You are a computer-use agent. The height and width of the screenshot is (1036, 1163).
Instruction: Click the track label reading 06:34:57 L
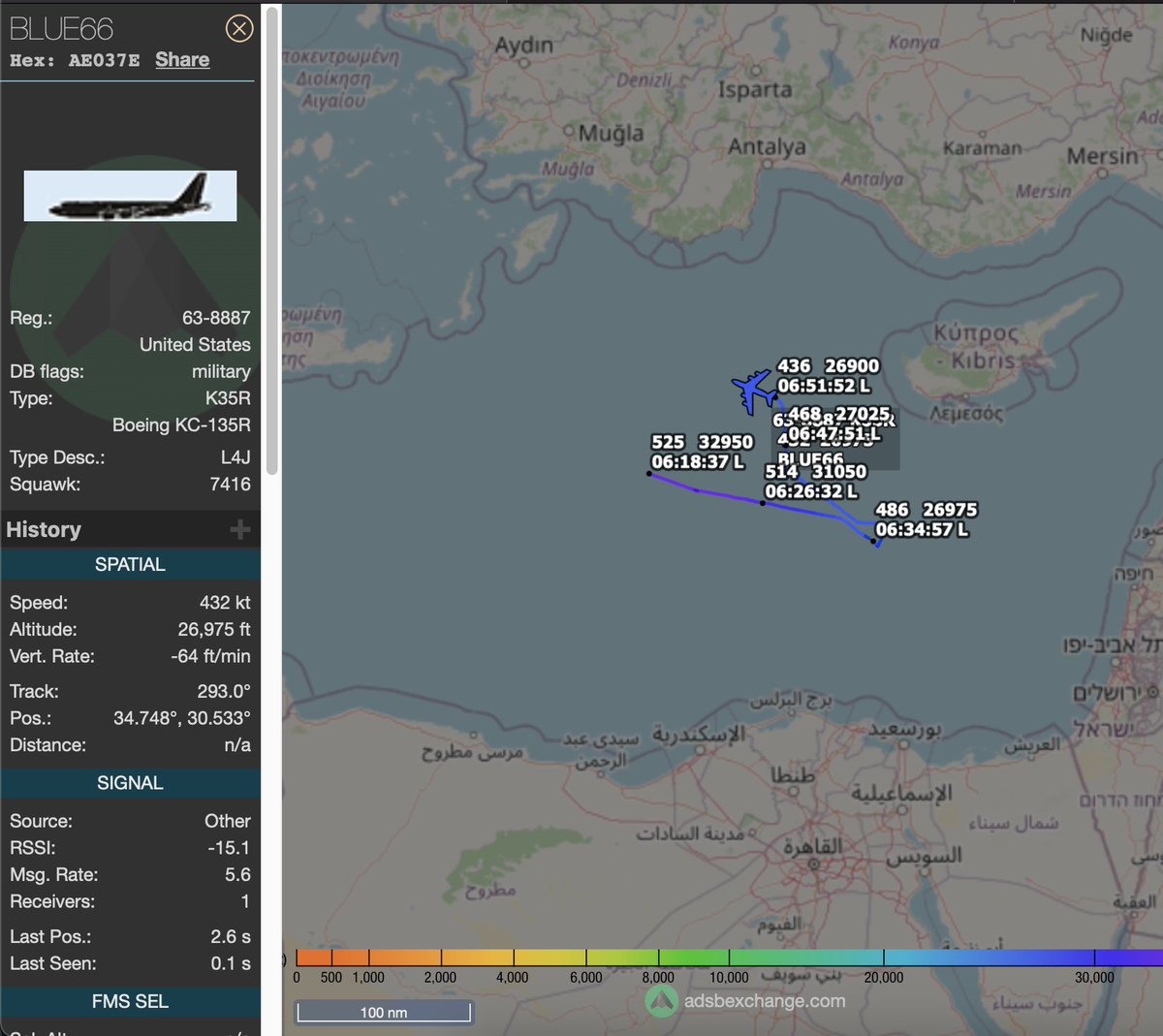click(x=922, y=529)
